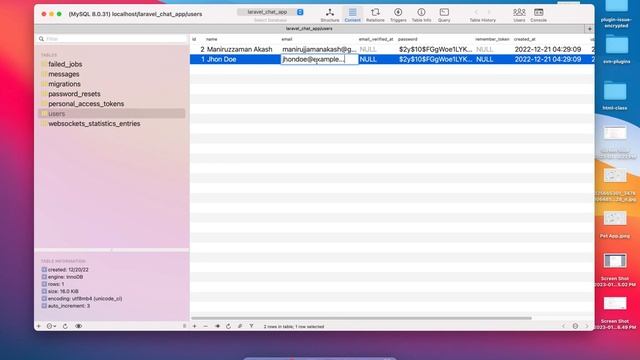Refresh the tables list
640x360 pixels.
pyautogui.click(x=65, y=326)
